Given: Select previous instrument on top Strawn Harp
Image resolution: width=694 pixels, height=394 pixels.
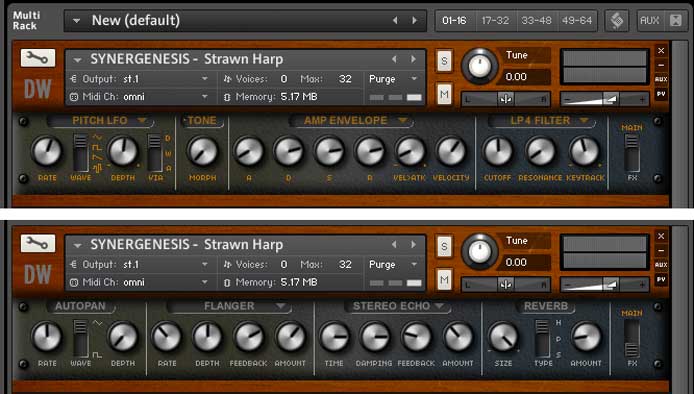Looking at the screenshot, I should pyautogui.click(x=394, y=59).
